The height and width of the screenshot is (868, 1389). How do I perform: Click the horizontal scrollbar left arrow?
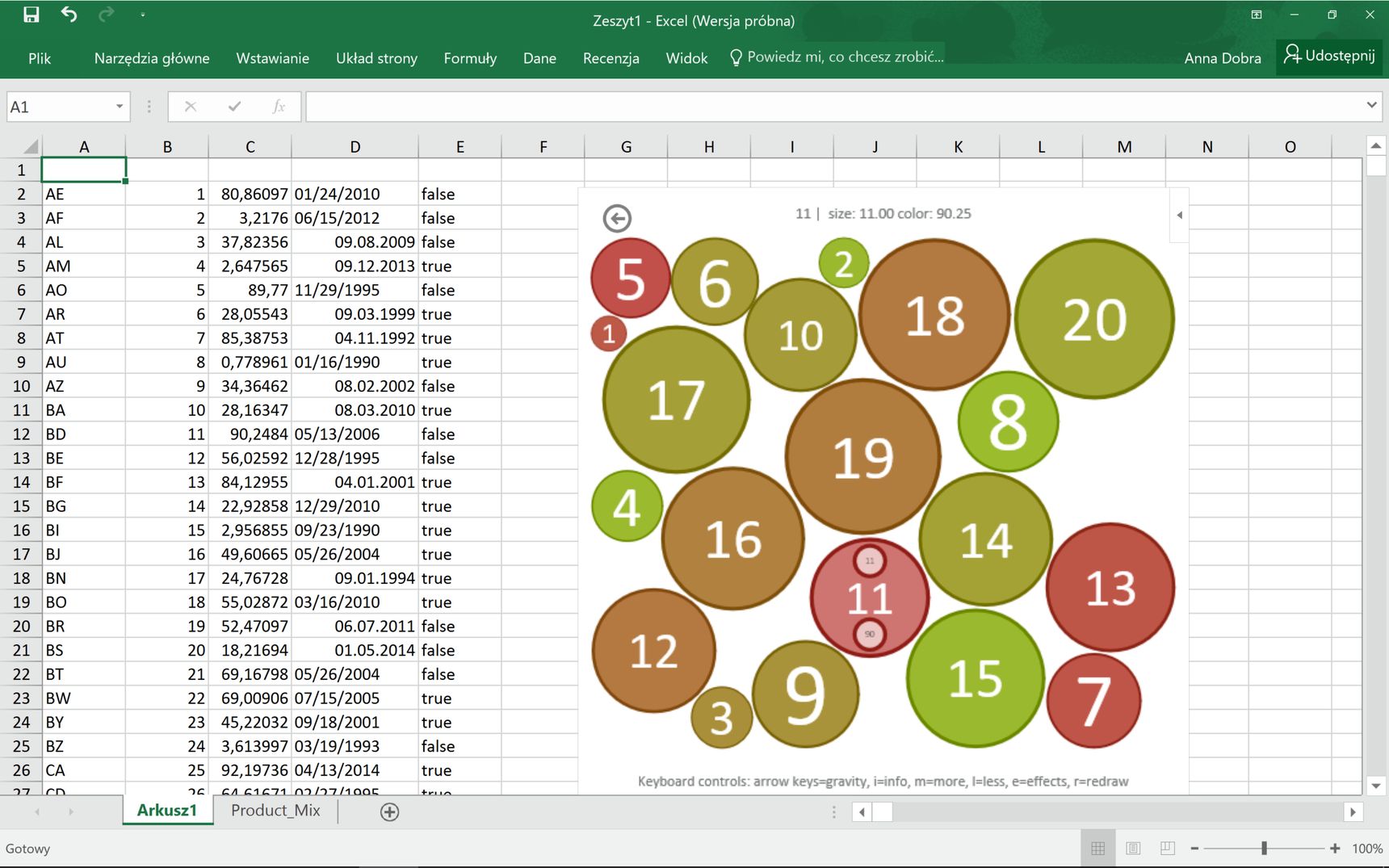(862, 812)
